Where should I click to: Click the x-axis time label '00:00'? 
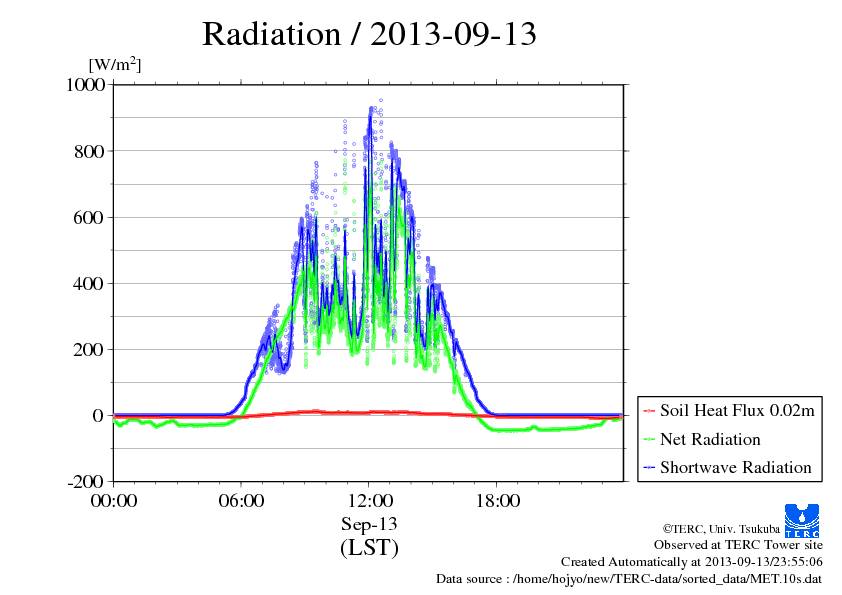(x=113, y=501)
